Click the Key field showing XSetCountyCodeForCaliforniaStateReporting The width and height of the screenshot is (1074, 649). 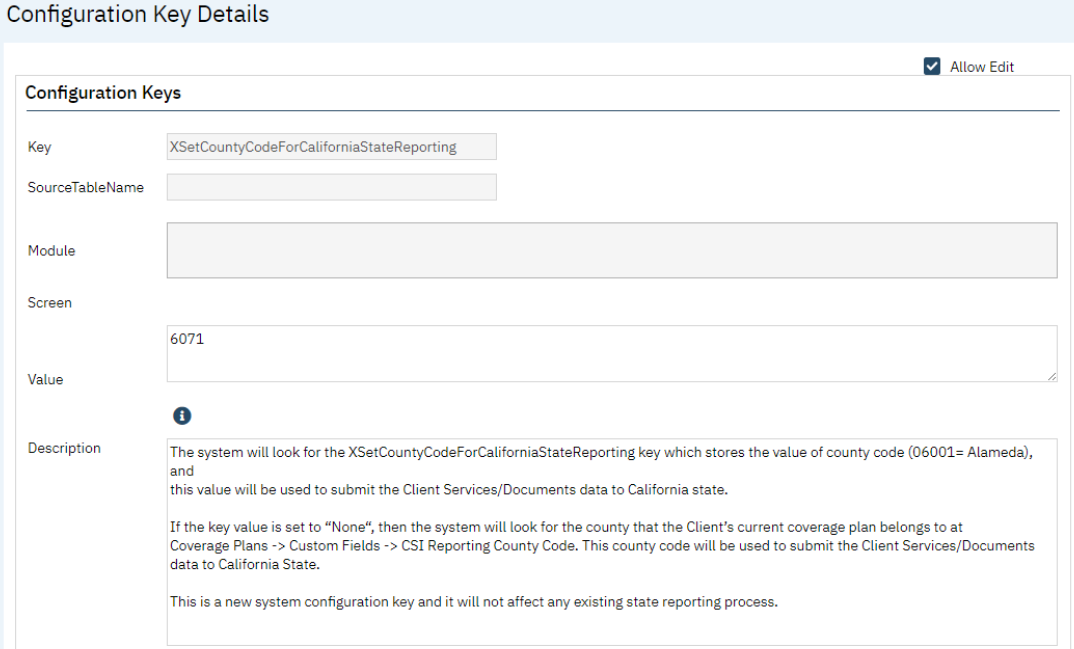tap(331, 147)
